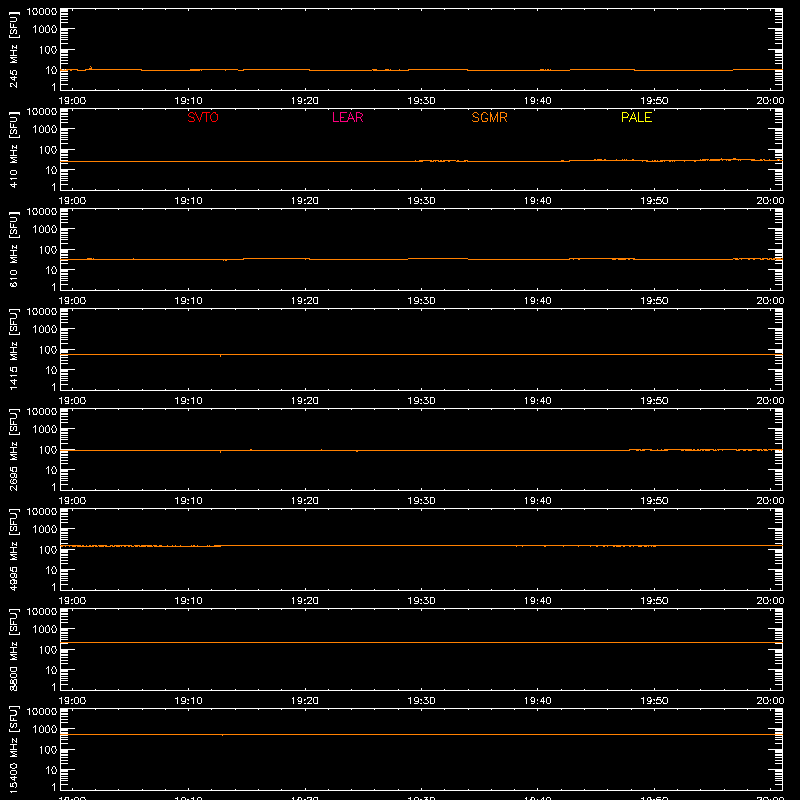This screenshot has height=800, width=800.
Task: Select the 1415 MHz [SFU] axis title
Action: click(13, 349)
